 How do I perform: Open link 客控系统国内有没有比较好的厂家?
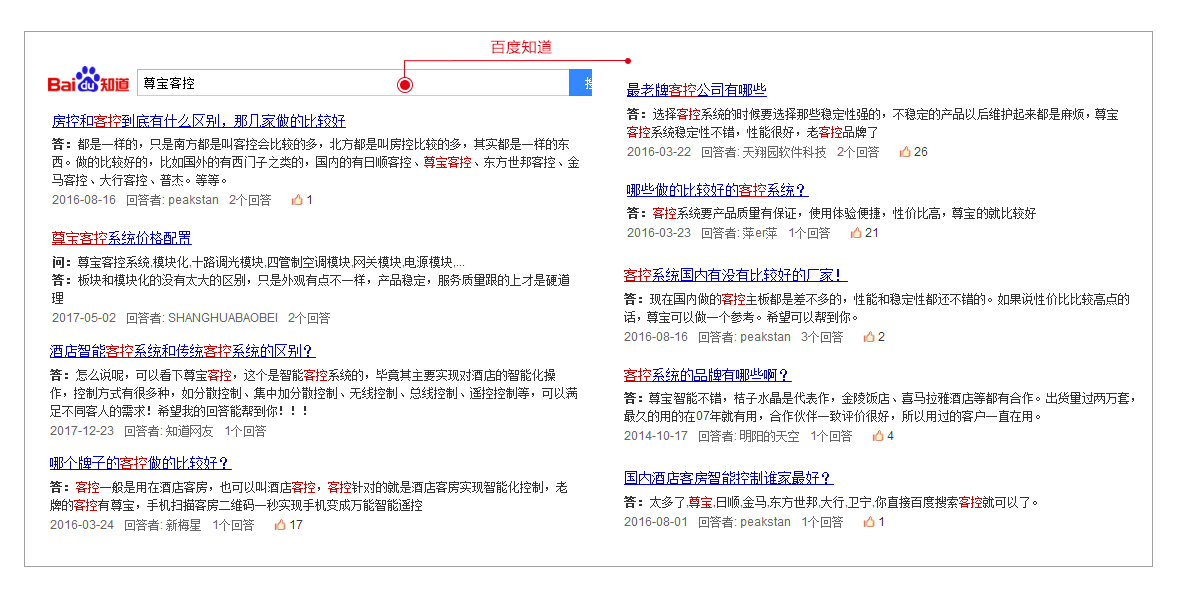pos(735,275)
